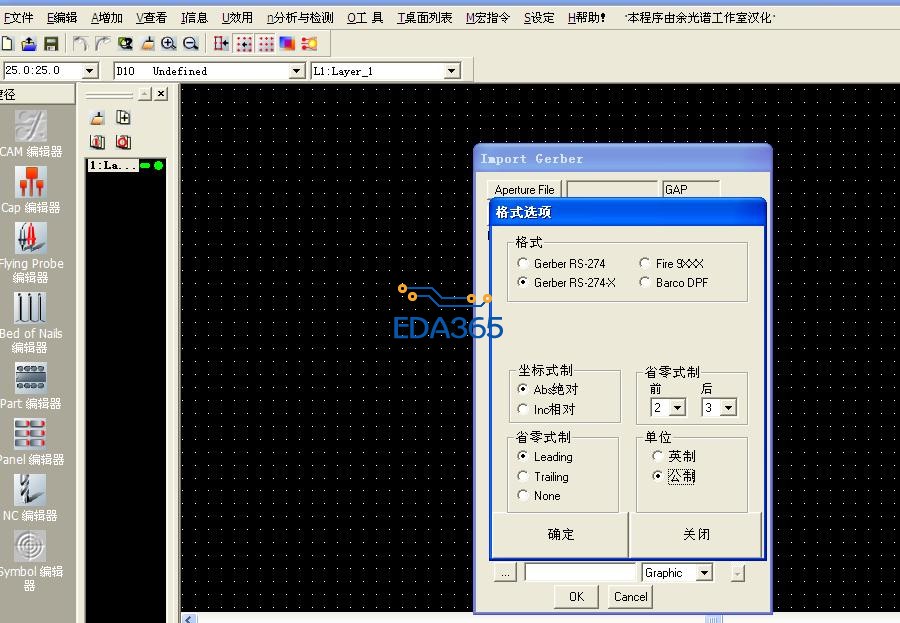Viewport: 900px width, 623px height.
Task: Open the V查看 menu
Action: (152, 18)
